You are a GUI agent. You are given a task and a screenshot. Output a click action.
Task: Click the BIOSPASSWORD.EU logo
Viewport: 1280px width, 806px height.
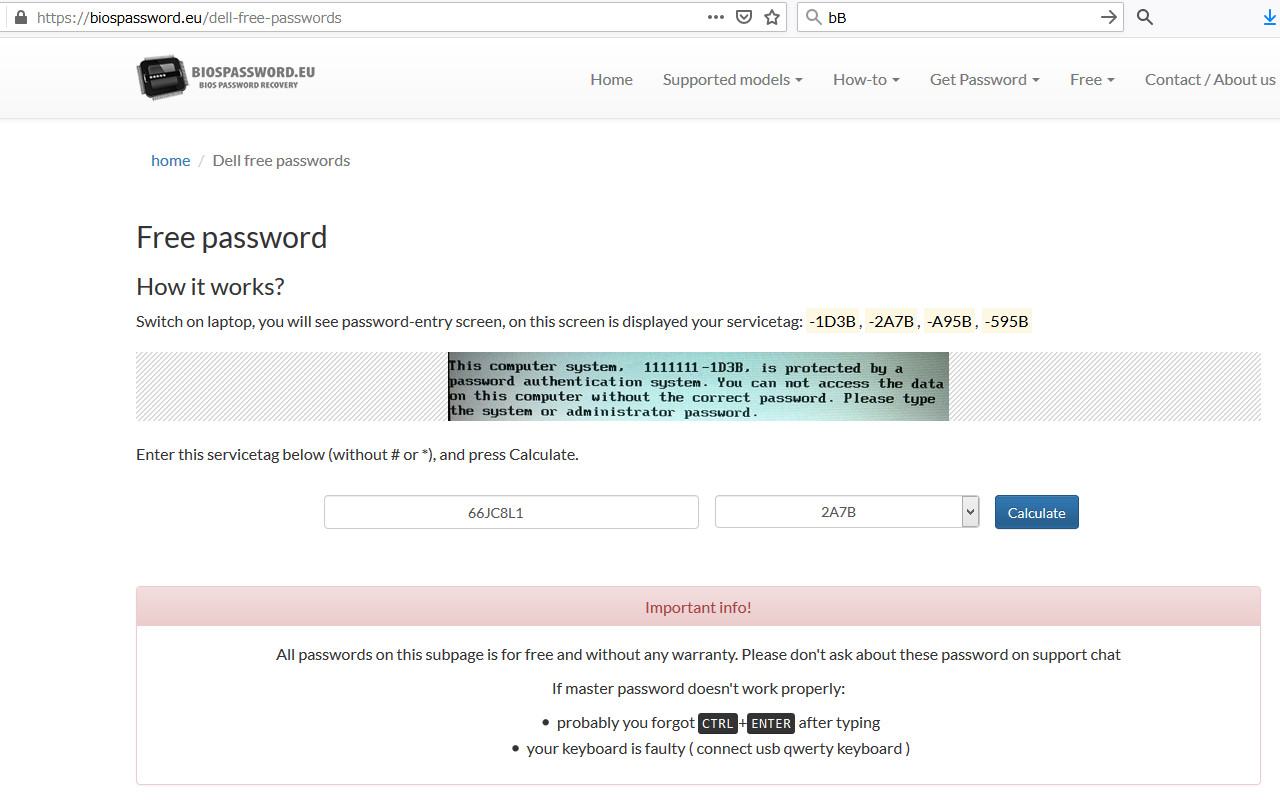pos(226,78)
